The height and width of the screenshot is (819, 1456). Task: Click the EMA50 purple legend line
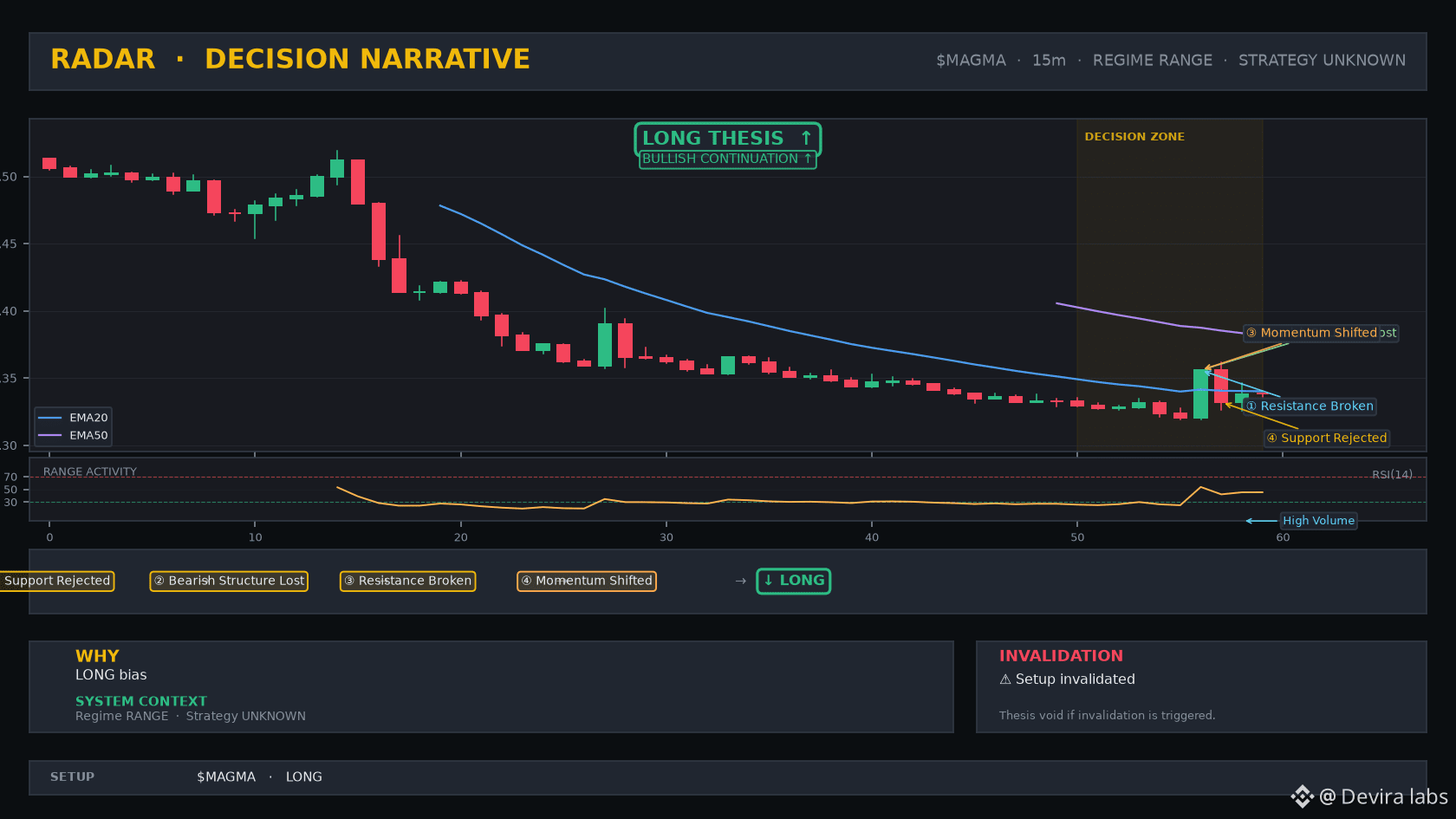pyautogui.click(x=50, y=436)
